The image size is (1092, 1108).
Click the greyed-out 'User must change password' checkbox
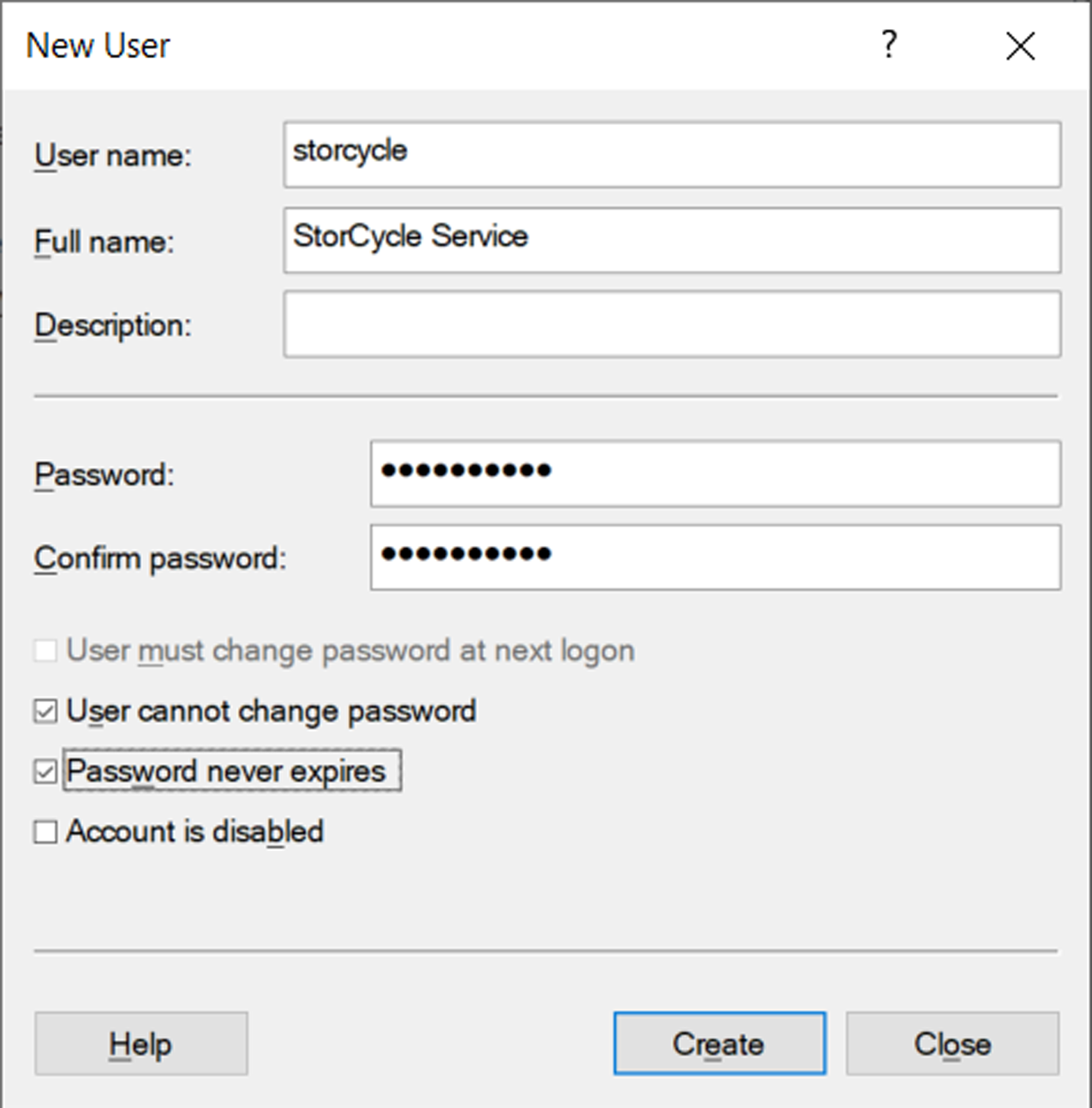point(45,651)
